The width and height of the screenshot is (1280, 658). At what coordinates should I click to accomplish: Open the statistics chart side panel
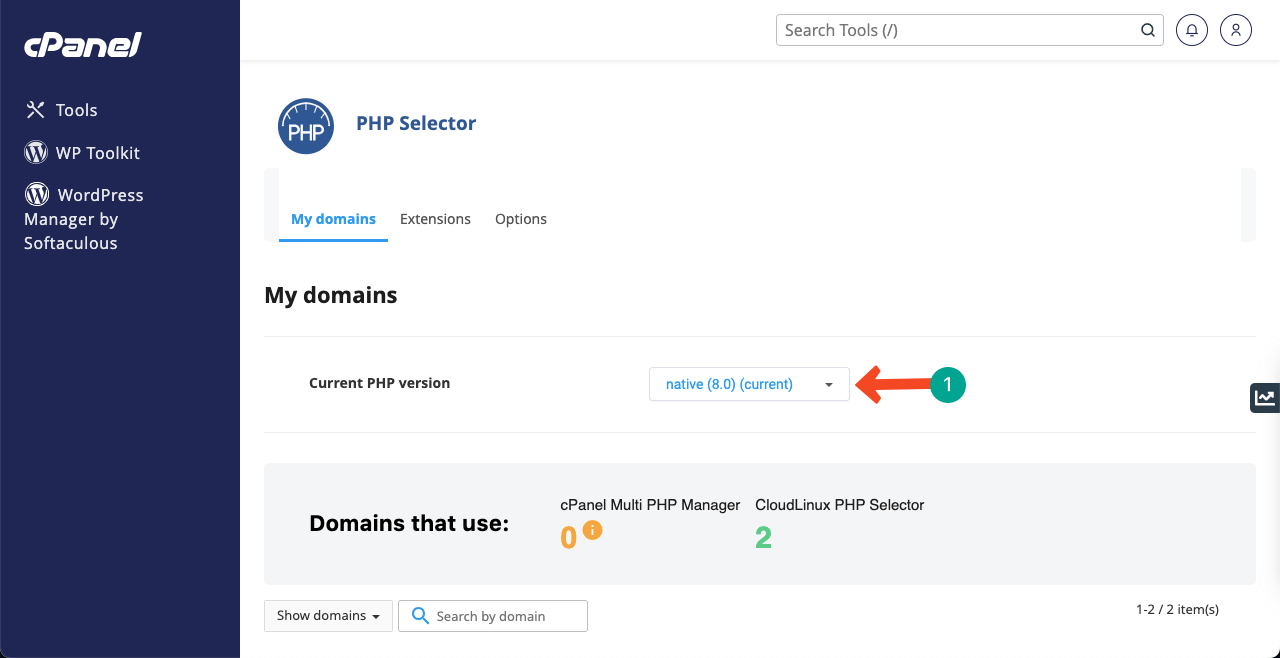pos(1265,397)
